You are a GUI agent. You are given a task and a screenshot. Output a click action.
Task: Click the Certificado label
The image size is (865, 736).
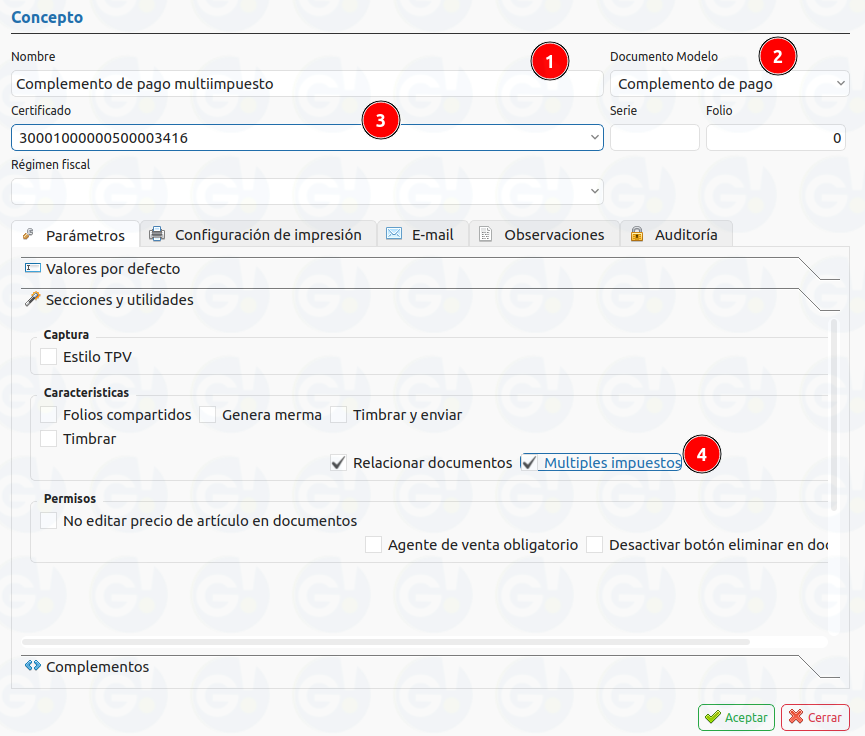[x=41, y=110]
